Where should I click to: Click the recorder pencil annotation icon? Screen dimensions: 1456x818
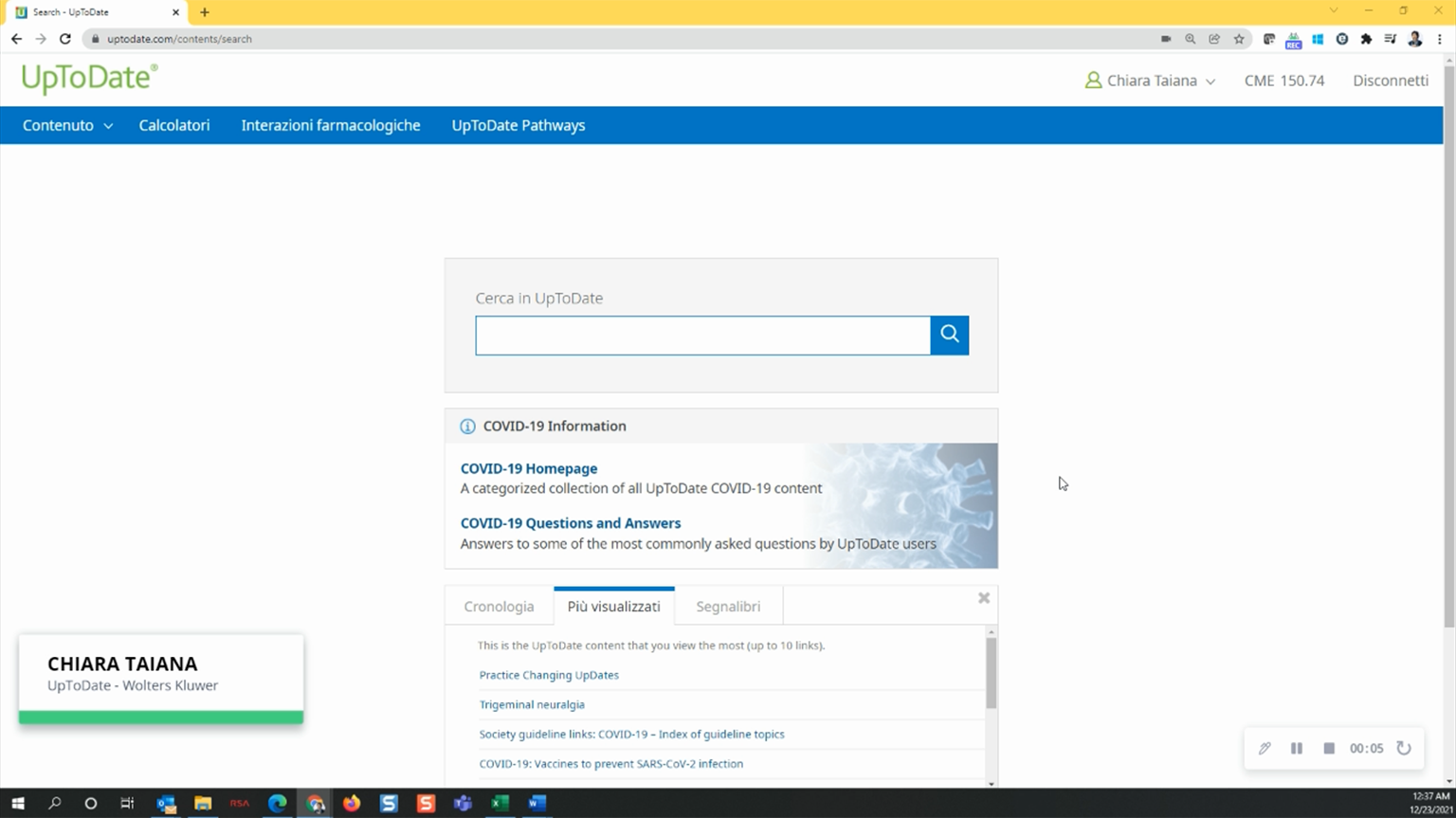[x=1265, y=749]
